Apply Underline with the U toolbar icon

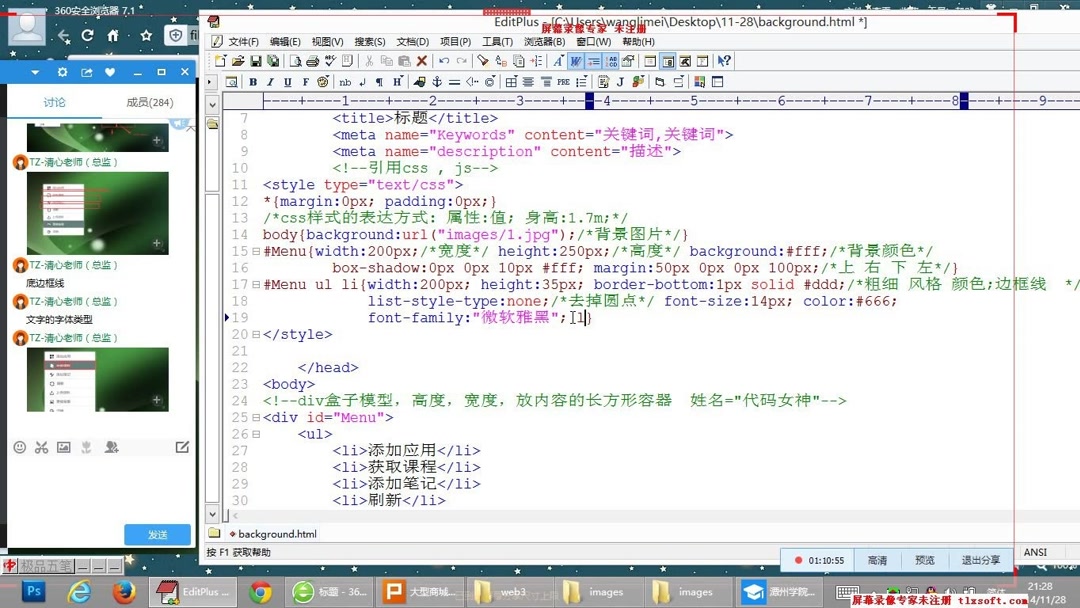coord(288,82)
